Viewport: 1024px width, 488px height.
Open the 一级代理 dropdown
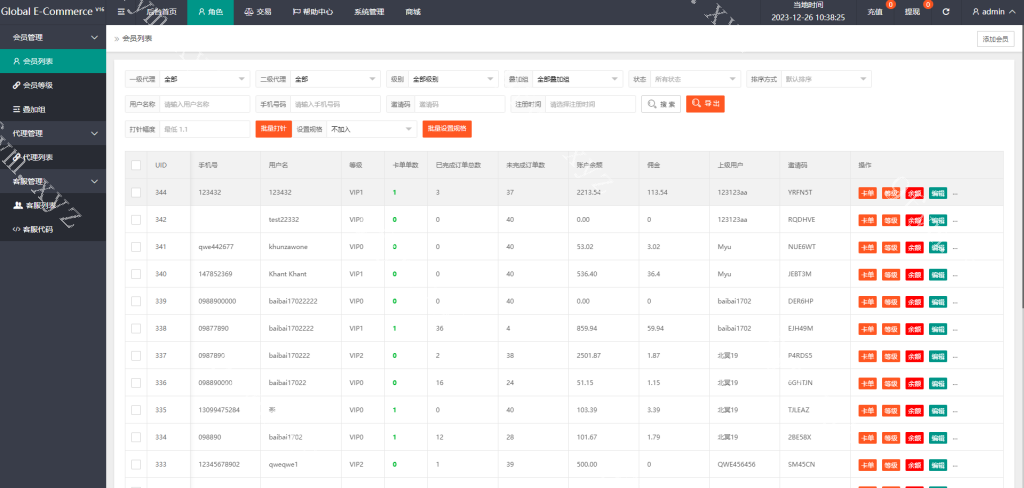[204, 79]
